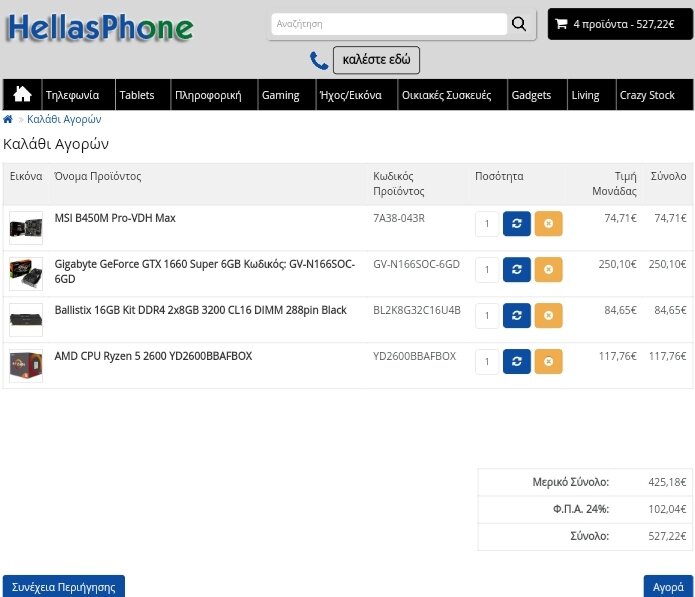
Task: Open the Οικιακές Συσκευές menu
Action: 452,95
